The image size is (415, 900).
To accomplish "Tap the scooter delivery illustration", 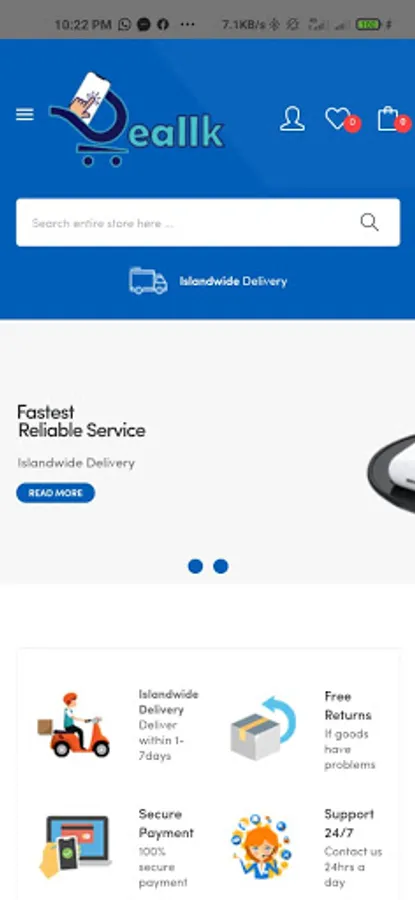I will [73, 725].
